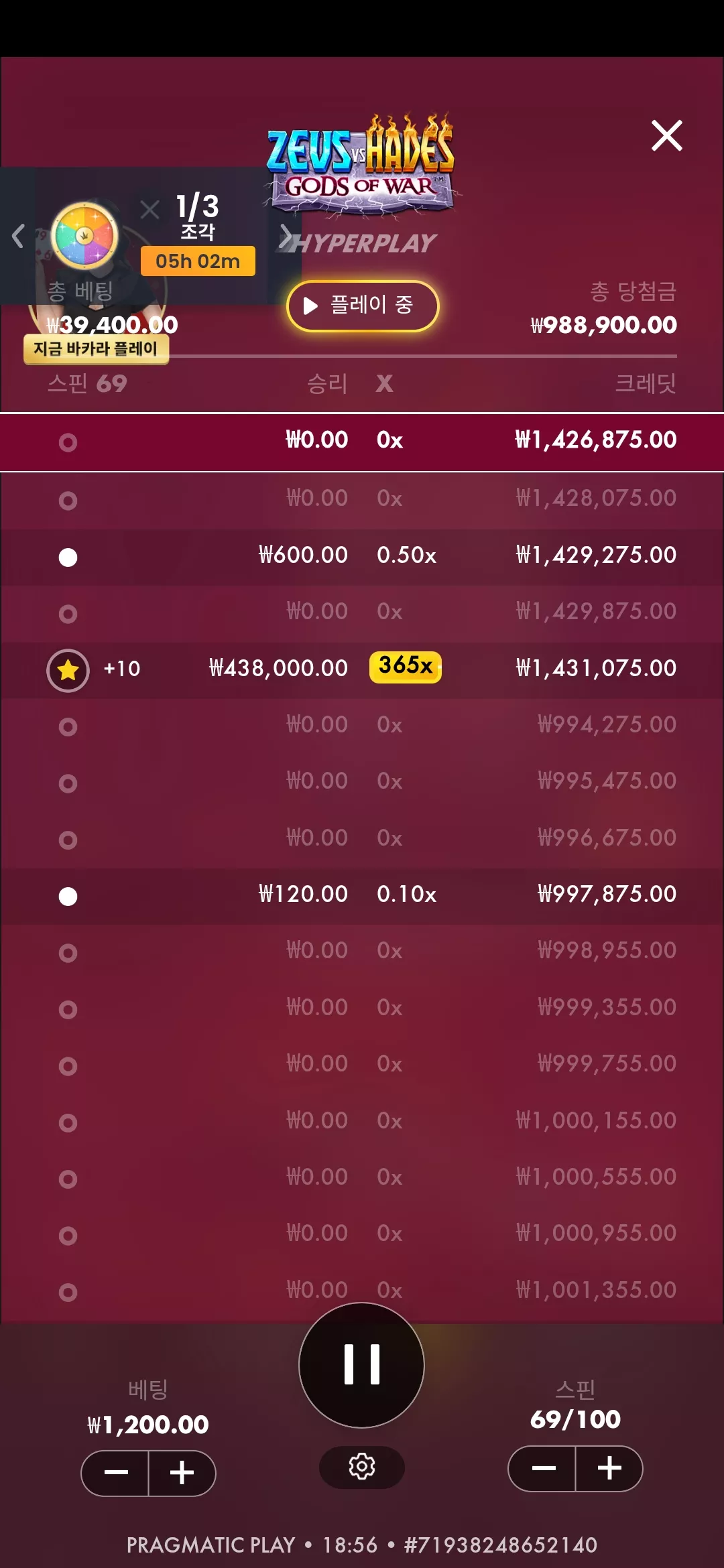724x1568 pixels.
Task: Tap the 365x multiplier badge
Action: point(406,666)
